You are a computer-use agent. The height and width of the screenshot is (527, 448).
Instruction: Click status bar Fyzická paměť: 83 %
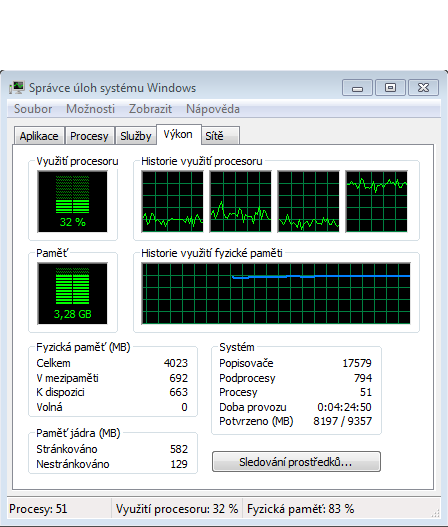tap(300, 509)
